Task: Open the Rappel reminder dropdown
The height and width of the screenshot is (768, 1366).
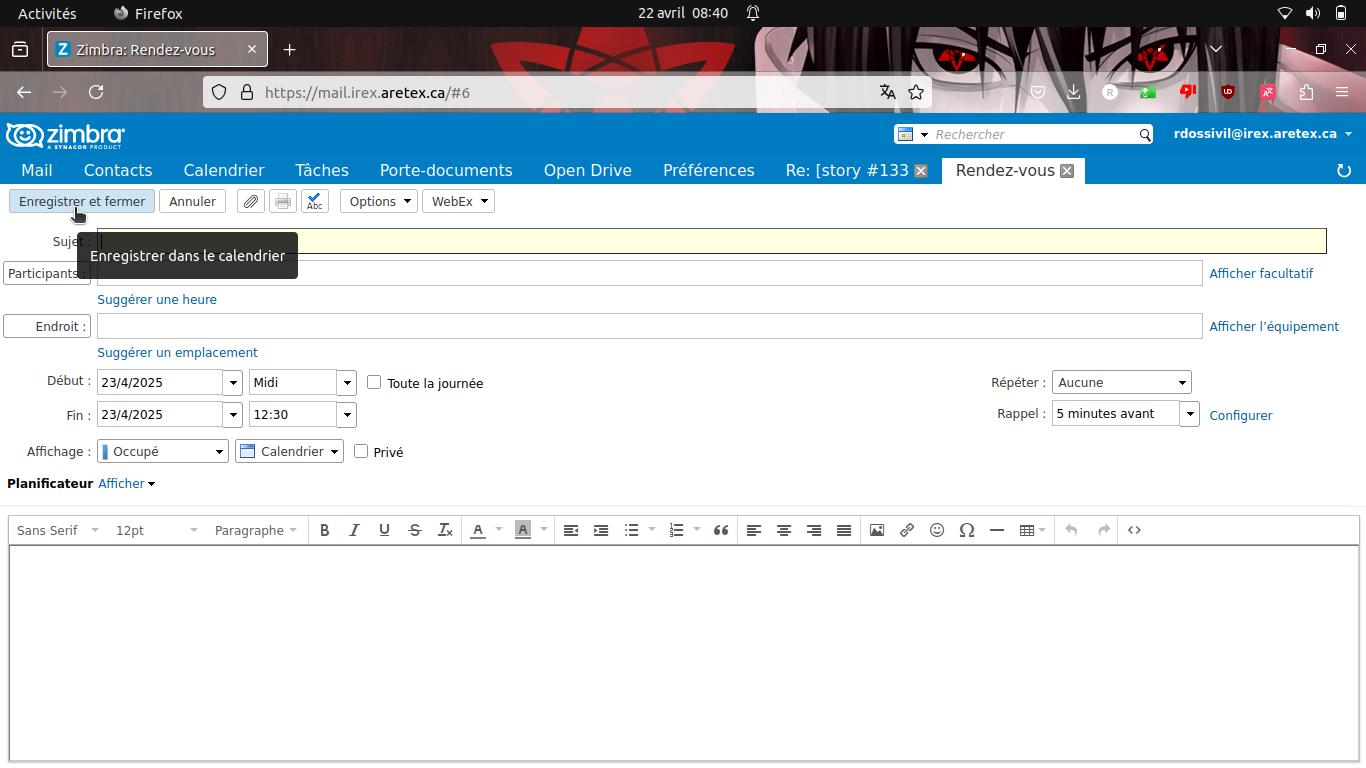Action: click(1190, 414)
